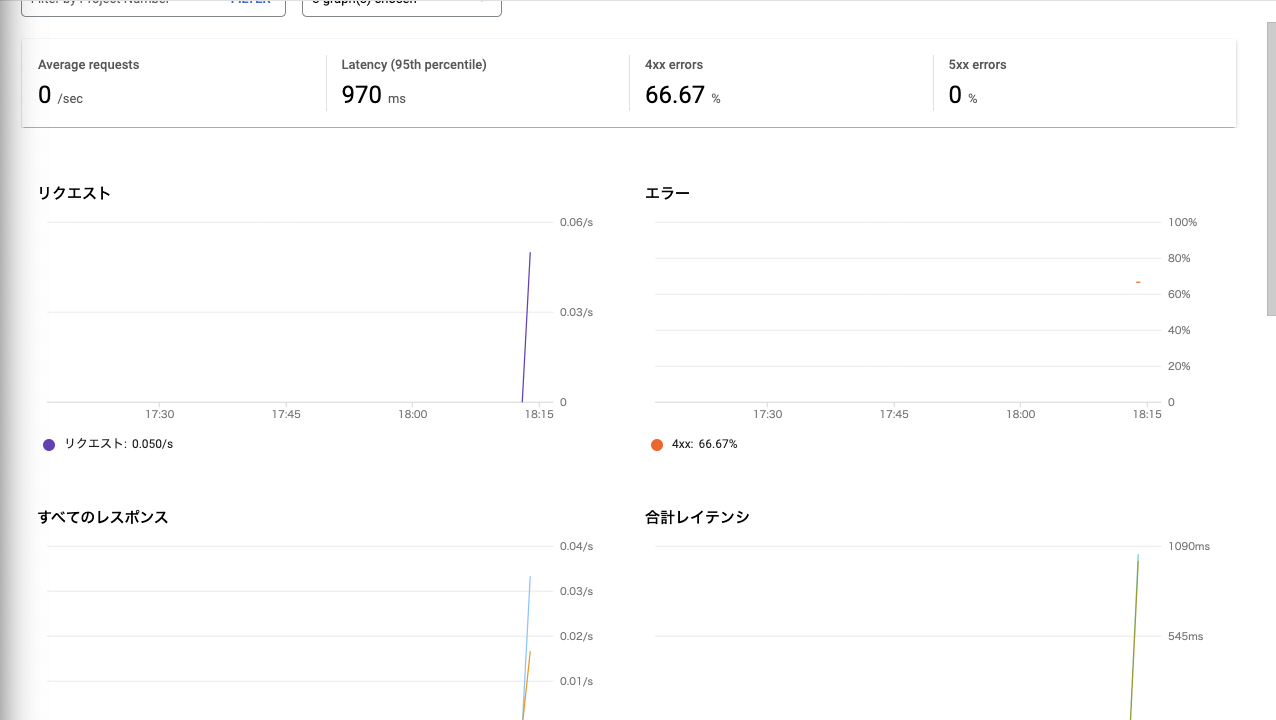
Task: Click the 100% axis label in エラー chart
Action: tap(1182, 222)
